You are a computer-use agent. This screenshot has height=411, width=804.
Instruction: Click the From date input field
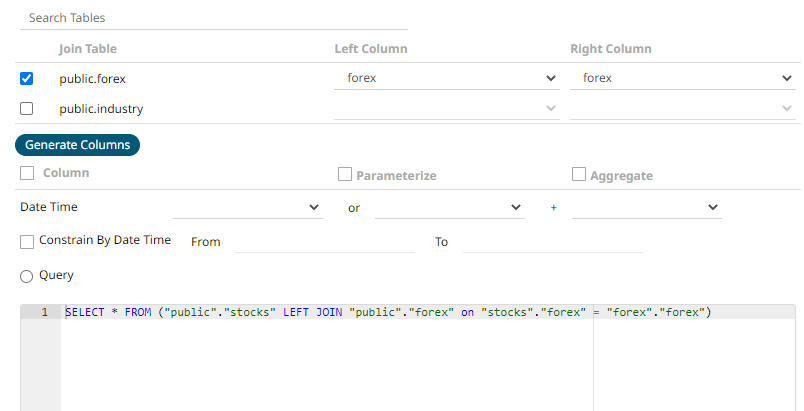(x=323, y=242)
